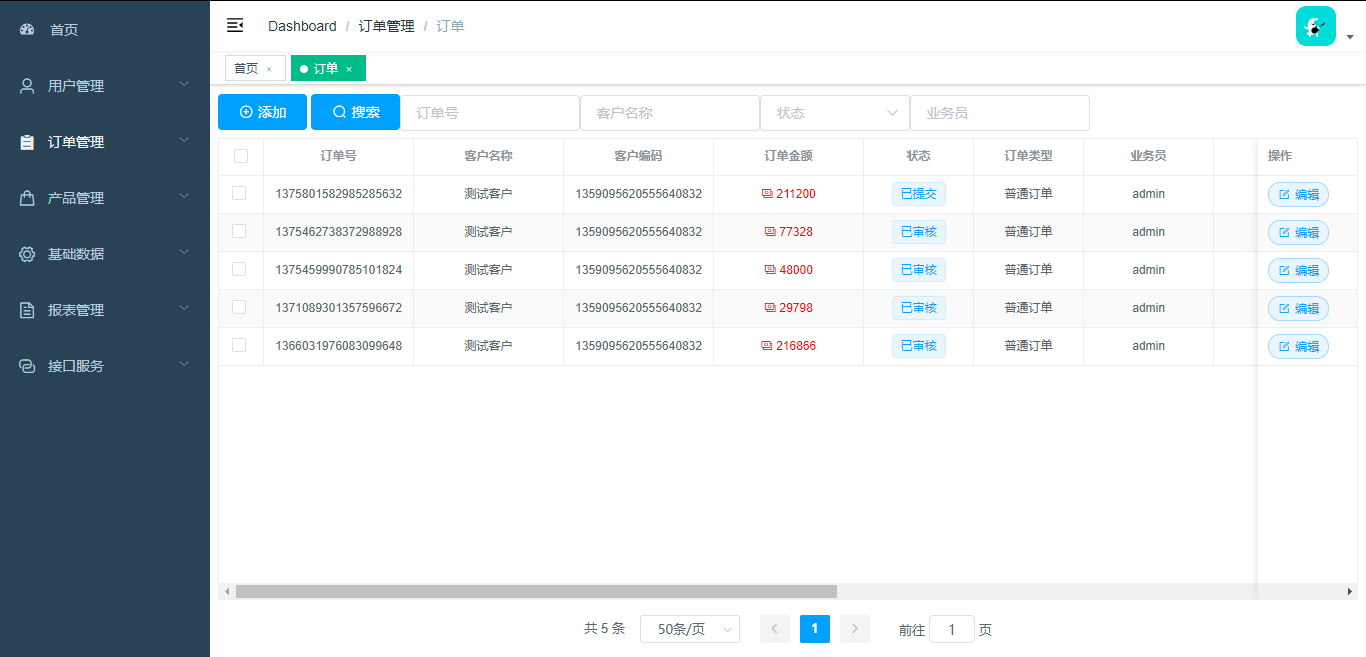The width and height of the screenshot is (1366, 657).
Task: Go to the previous page
Action: coord(775,629)
